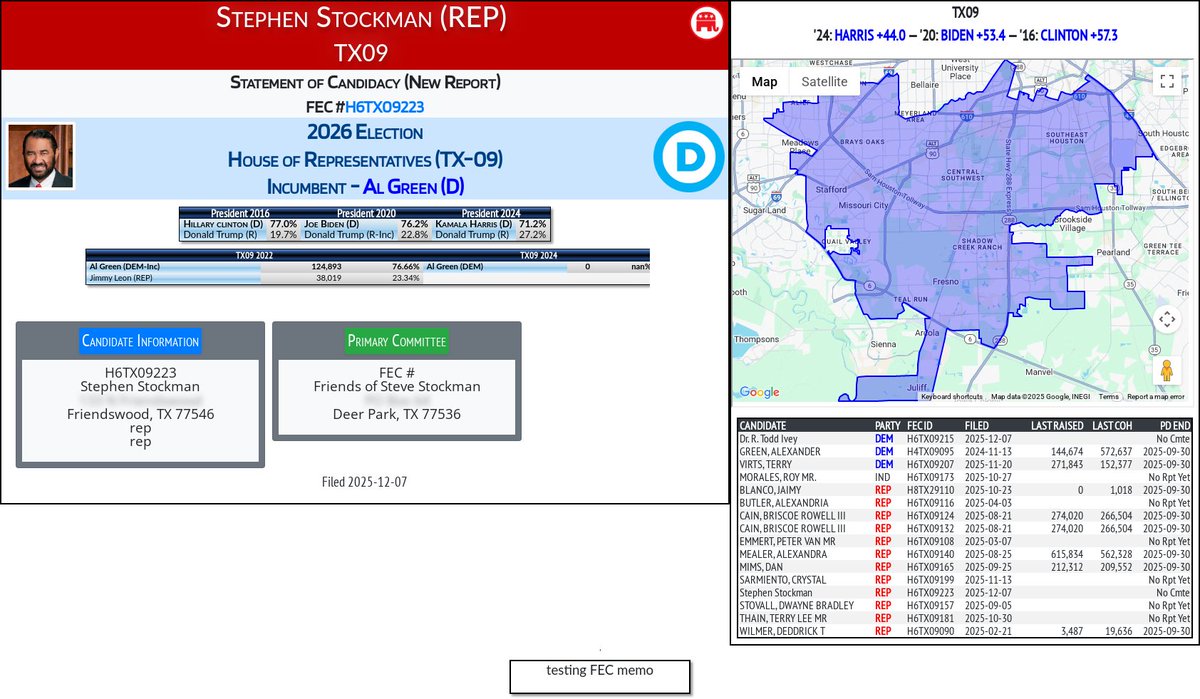Click the CANDIDATE column header
Viewport: 1200px width, 699px height.
tap(765, 425)
